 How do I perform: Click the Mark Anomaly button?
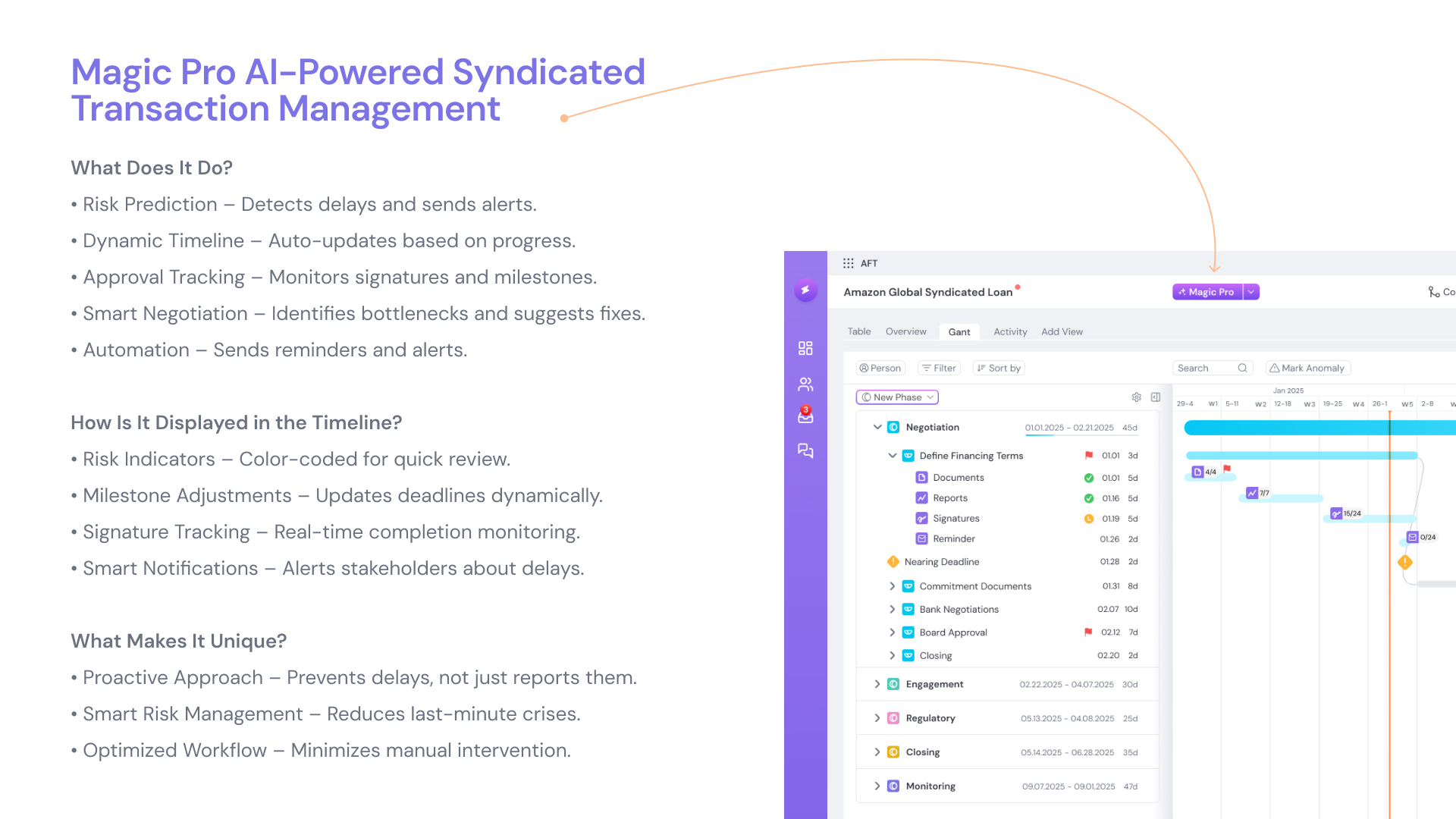(x=1307, y=368)
